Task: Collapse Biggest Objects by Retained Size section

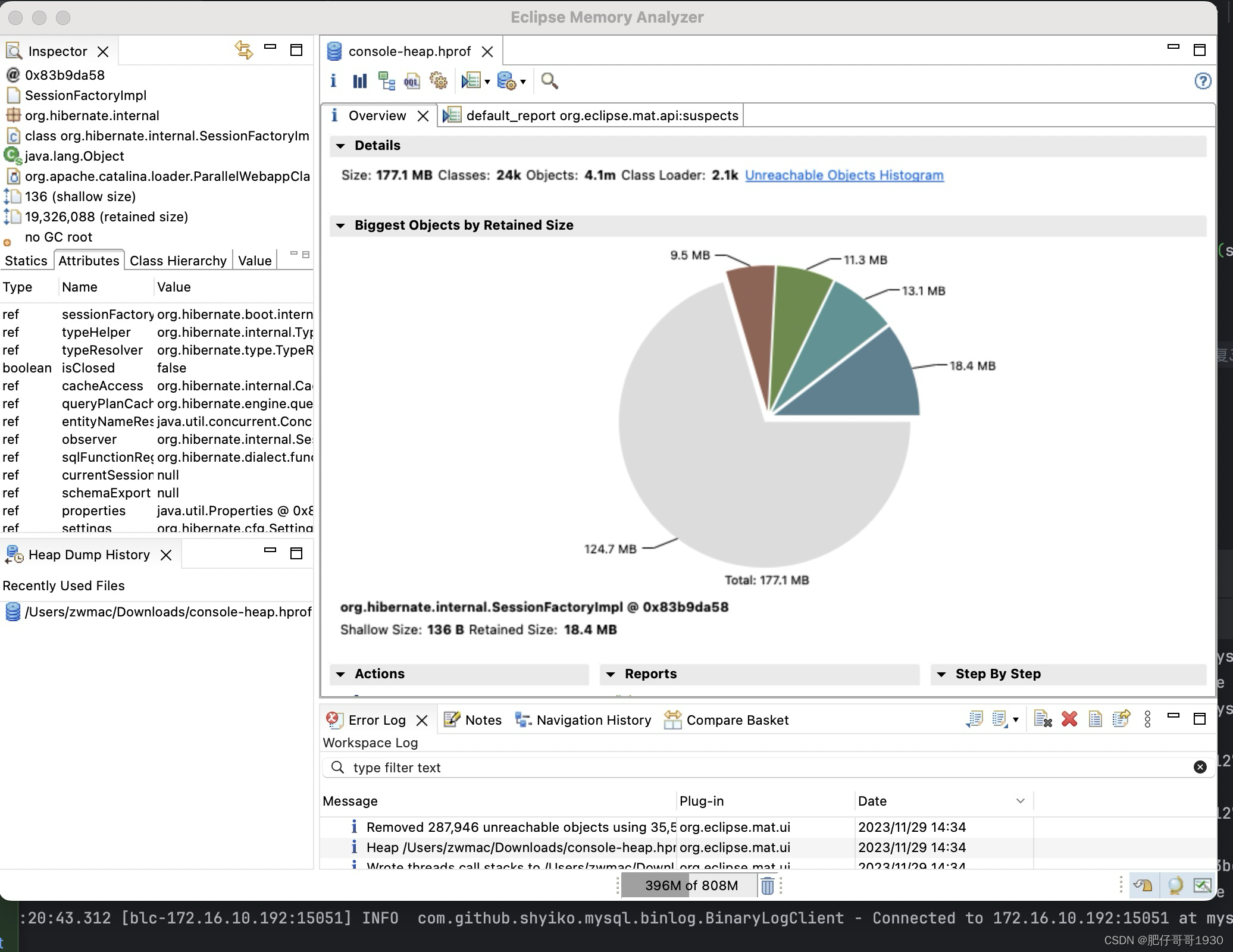Action: [x=340, y=226]
